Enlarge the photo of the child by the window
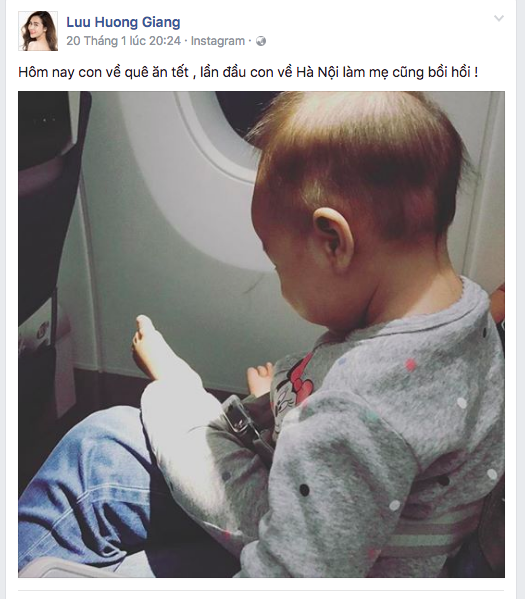Image resolution: width=525 pixels, height=599 pixels. [261, 334]
